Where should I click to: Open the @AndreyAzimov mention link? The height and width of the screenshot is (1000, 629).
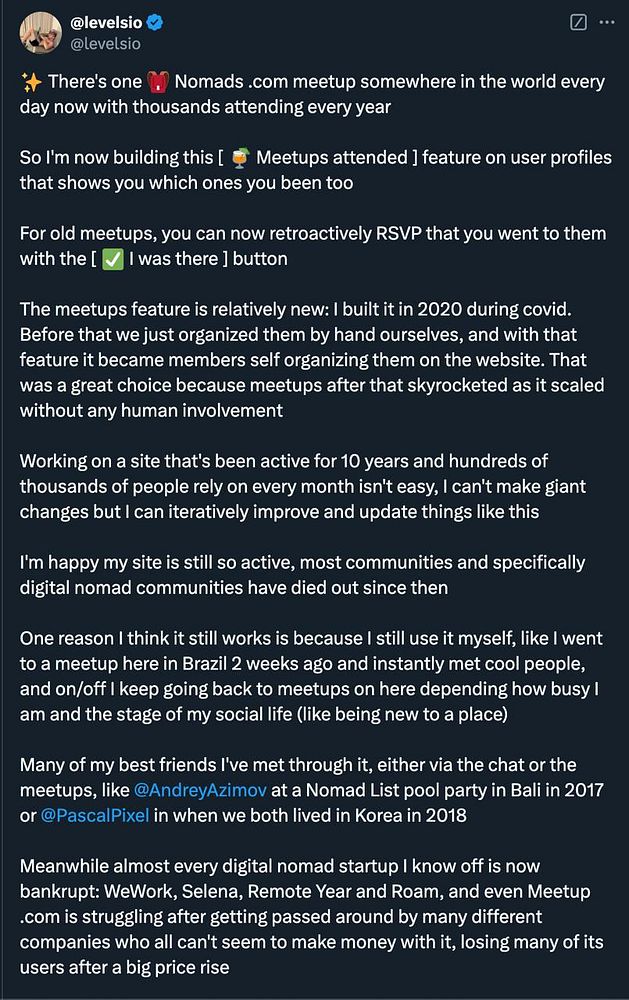(x=200, y=790)
